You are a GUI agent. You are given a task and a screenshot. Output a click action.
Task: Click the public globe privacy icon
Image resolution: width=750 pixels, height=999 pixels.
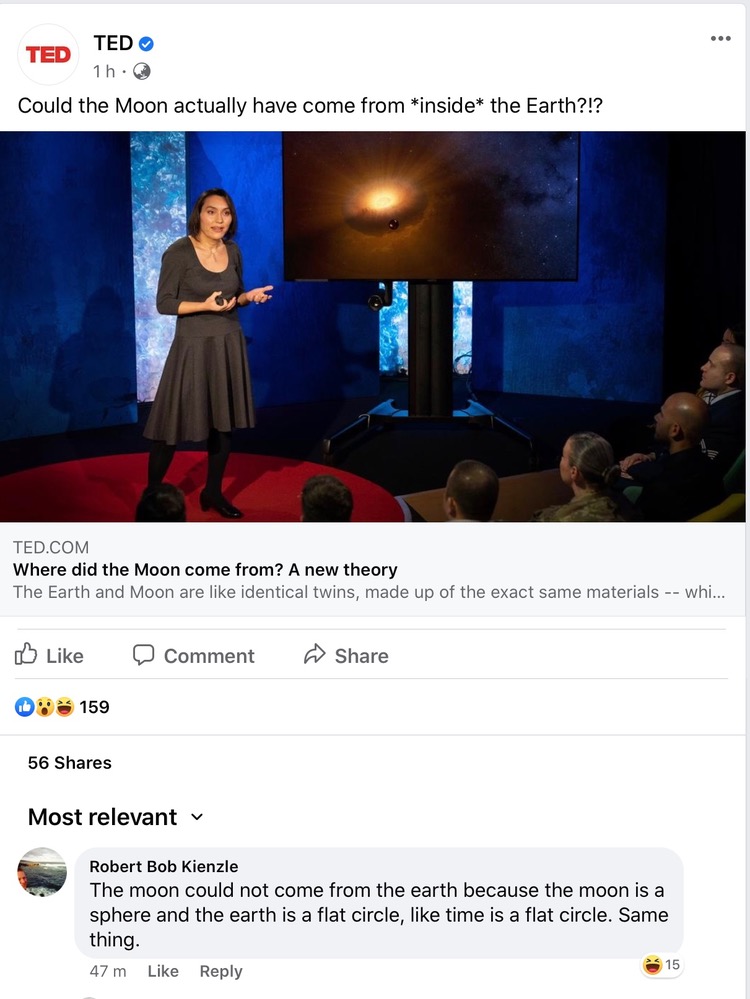[141, 71]
